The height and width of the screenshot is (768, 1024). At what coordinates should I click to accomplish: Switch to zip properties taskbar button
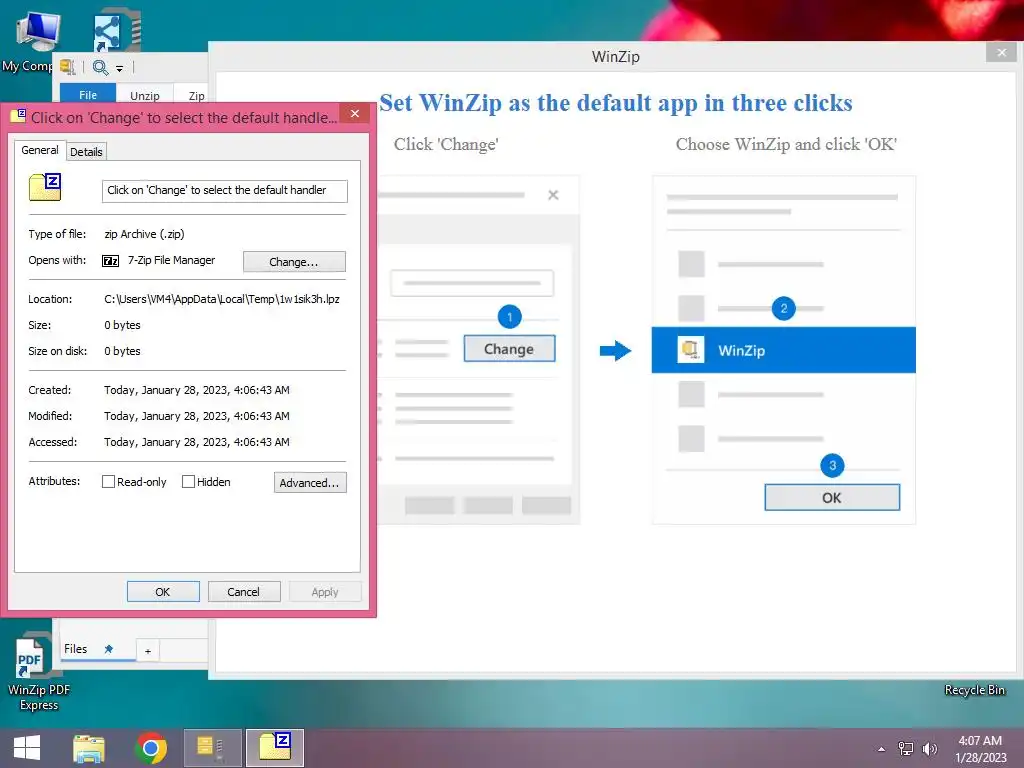tap(274, 748)
